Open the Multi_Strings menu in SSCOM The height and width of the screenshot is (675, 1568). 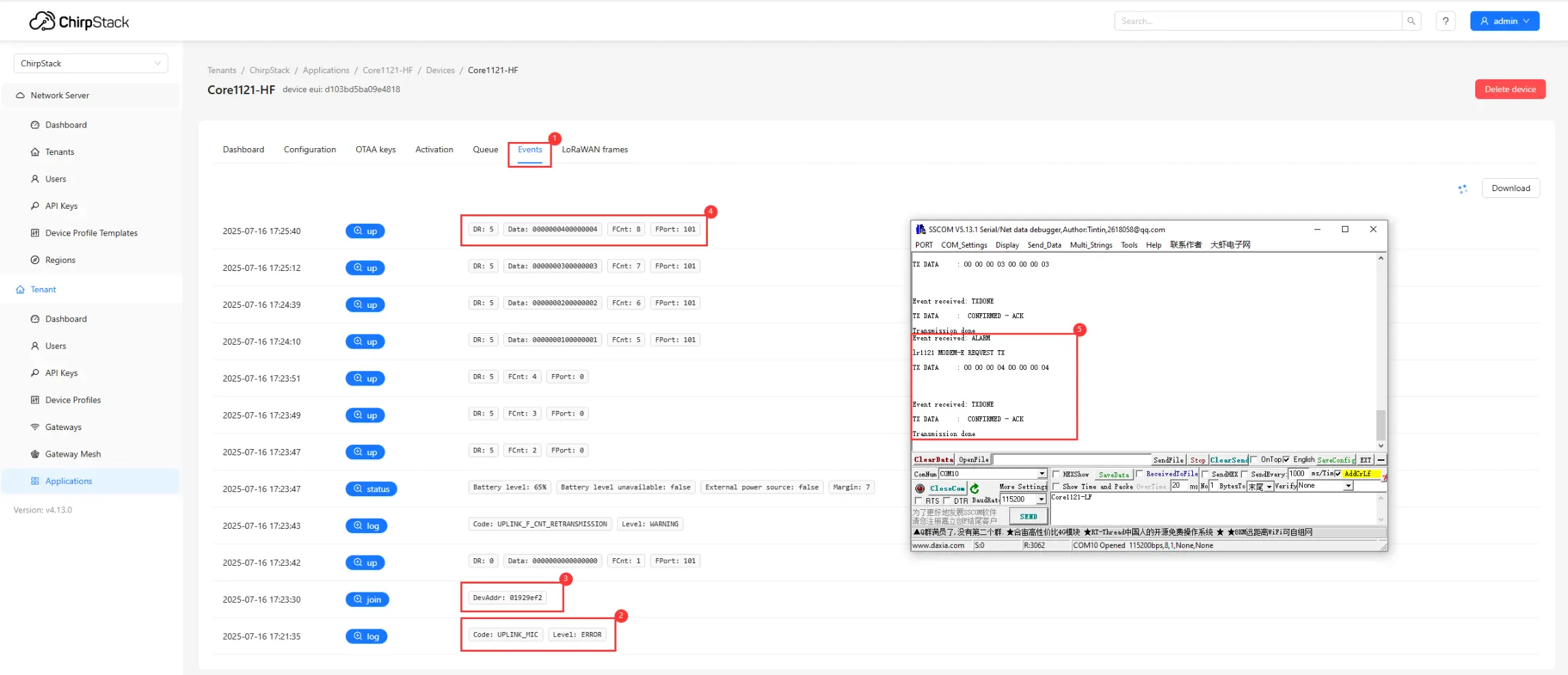[x=1091, y=245]
